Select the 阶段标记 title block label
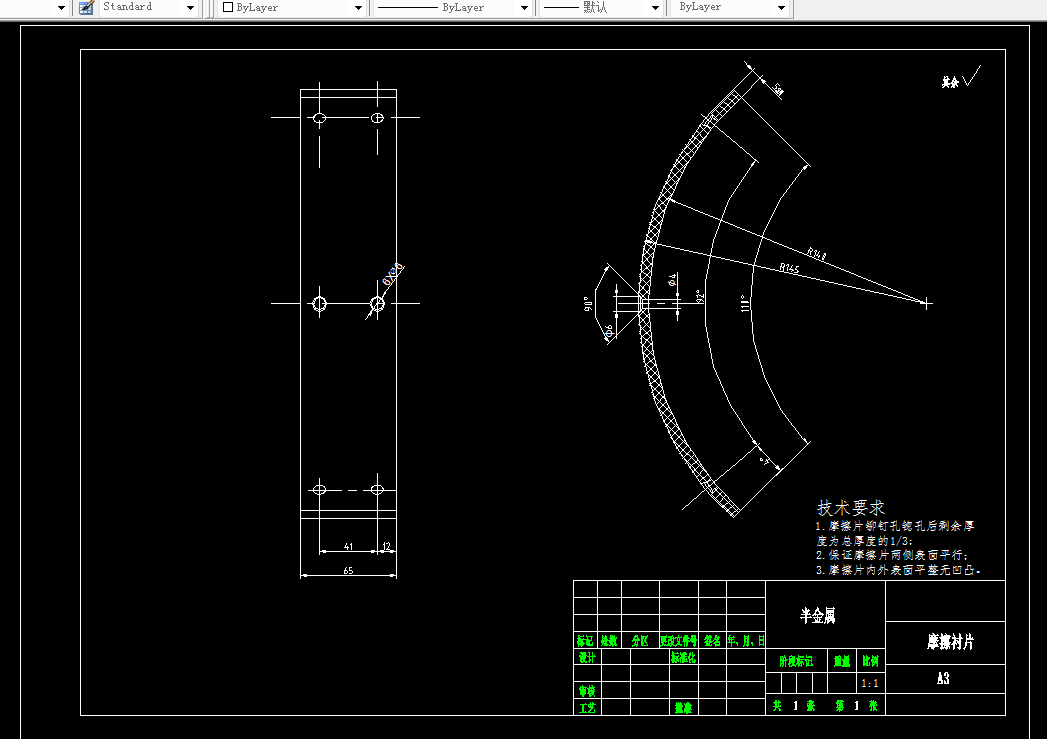Screen dimensions: 1047x739 click(796, 662)
